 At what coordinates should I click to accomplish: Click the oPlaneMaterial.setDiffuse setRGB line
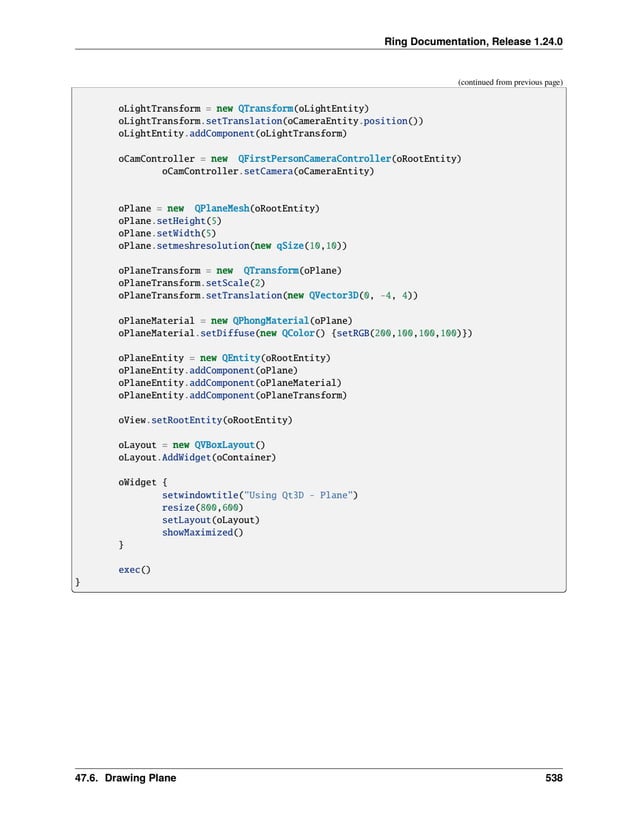(295, 333)
